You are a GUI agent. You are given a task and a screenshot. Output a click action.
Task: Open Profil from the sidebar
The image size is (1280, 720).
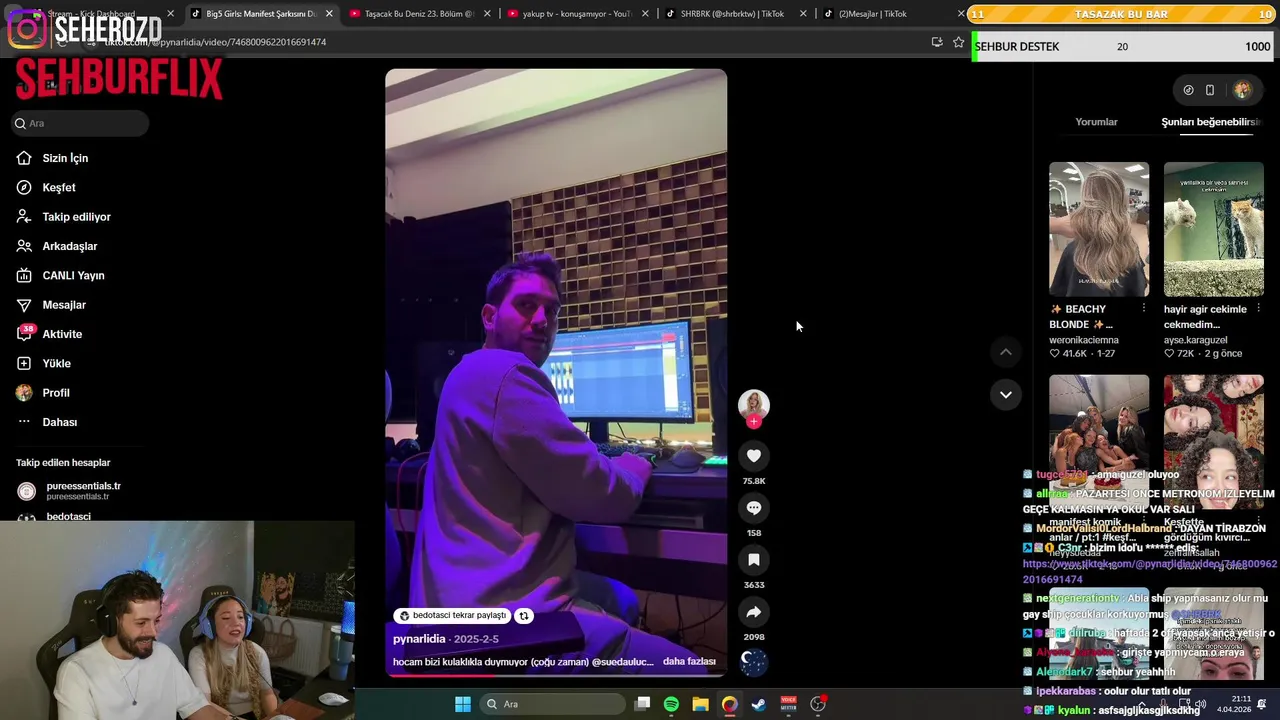pos(56,393)
